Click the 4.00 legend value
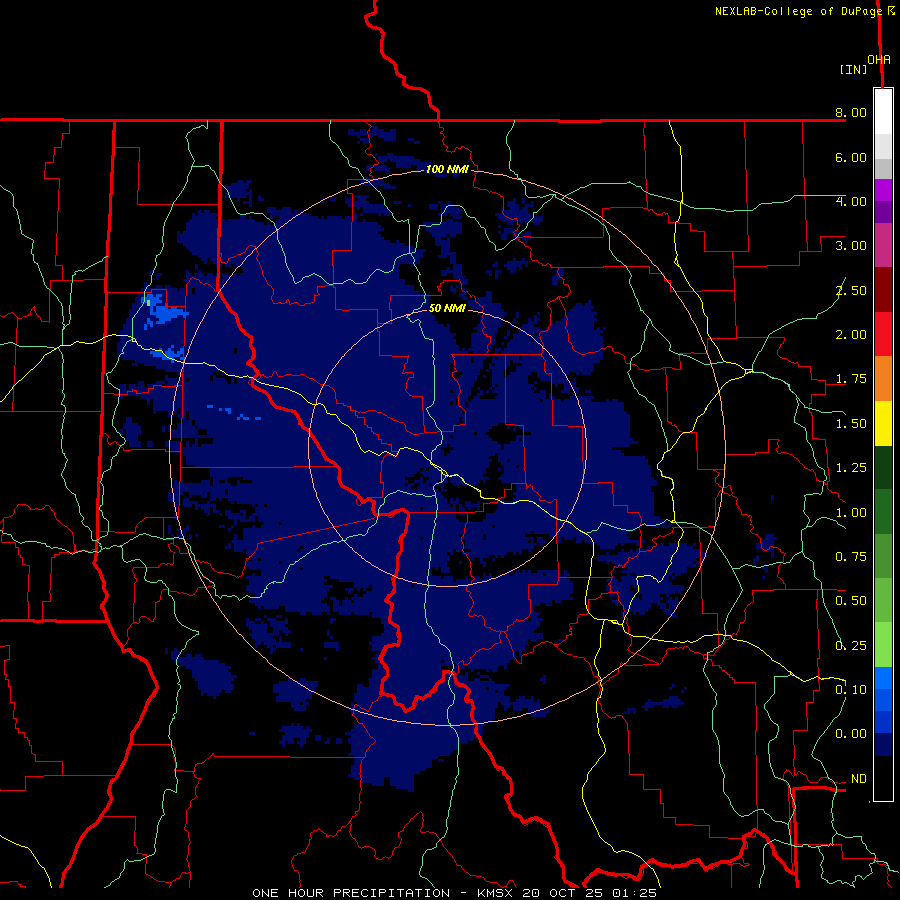 pos(851,201)
